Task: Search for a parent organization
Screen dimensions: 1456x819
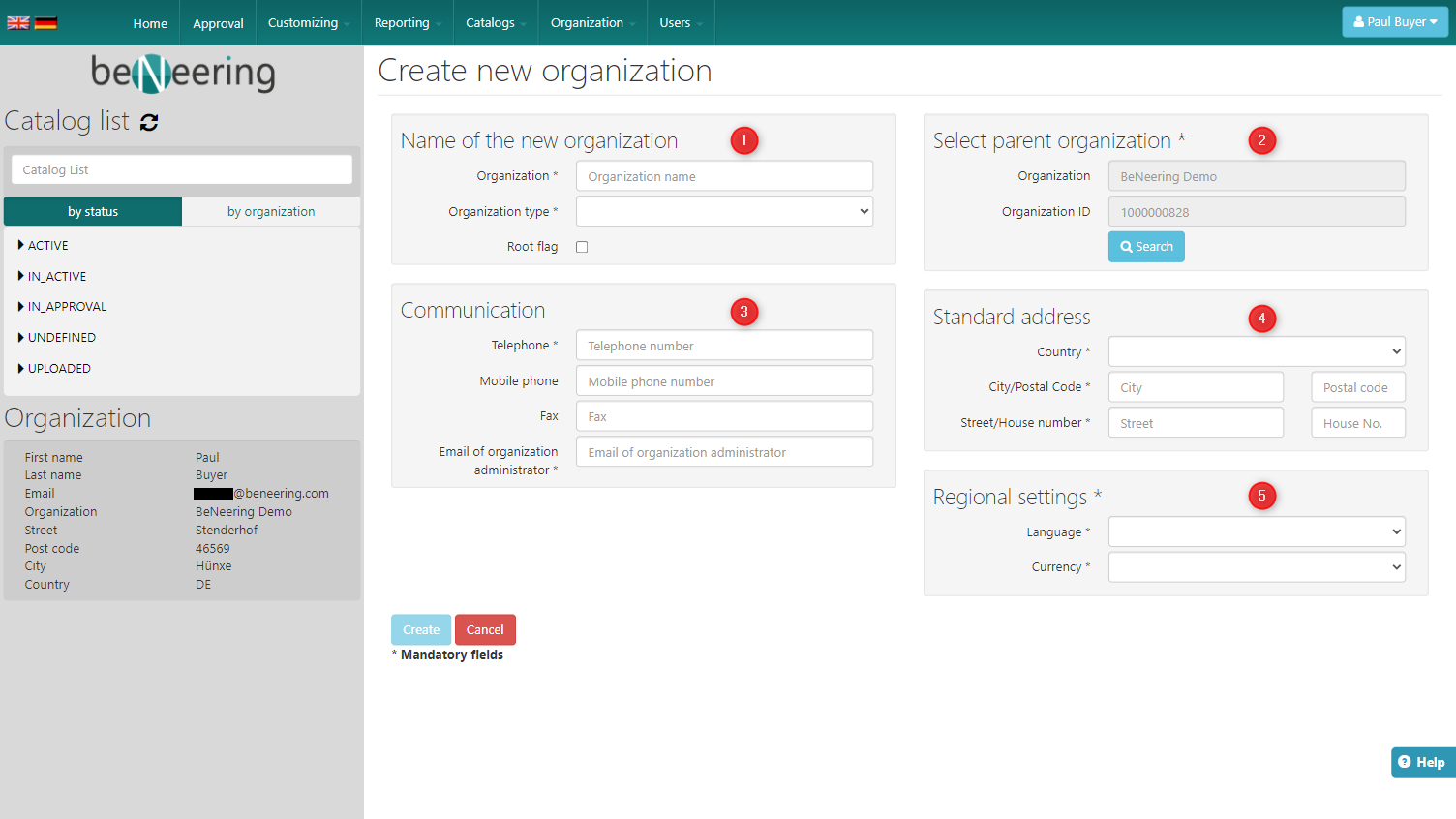Action: (x=1146, y=247)
